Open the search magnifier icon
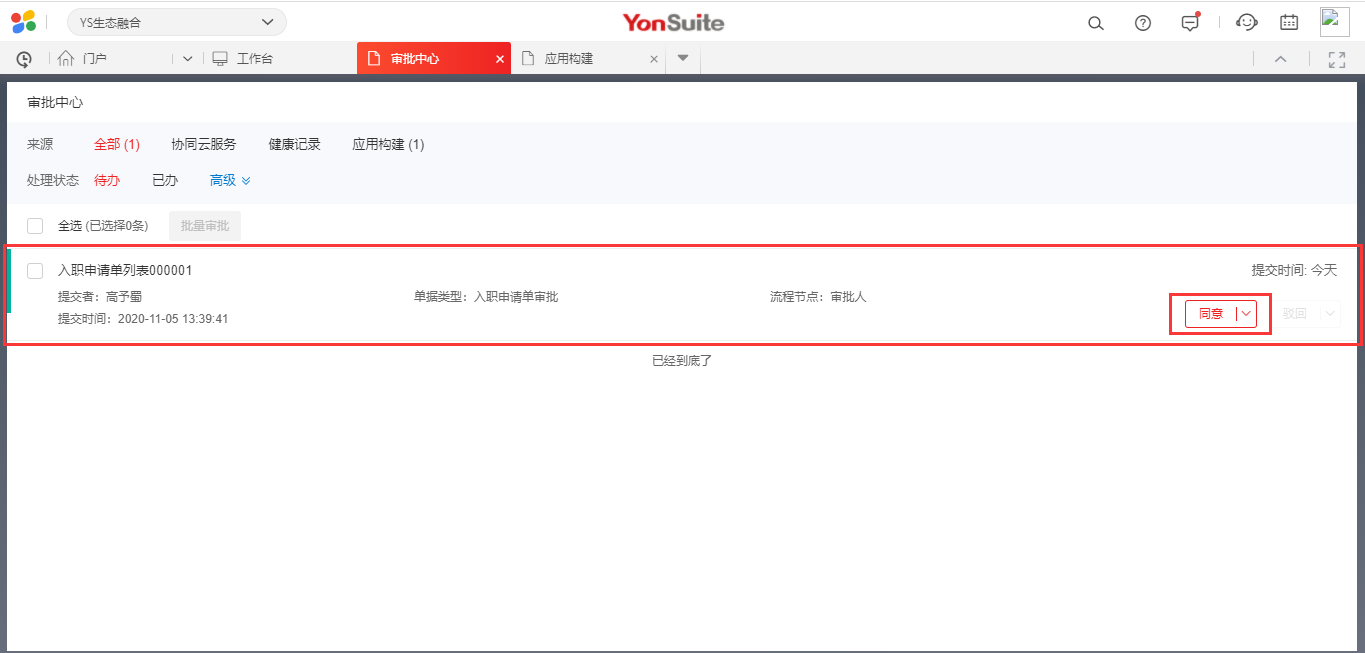 point(1096,23)
